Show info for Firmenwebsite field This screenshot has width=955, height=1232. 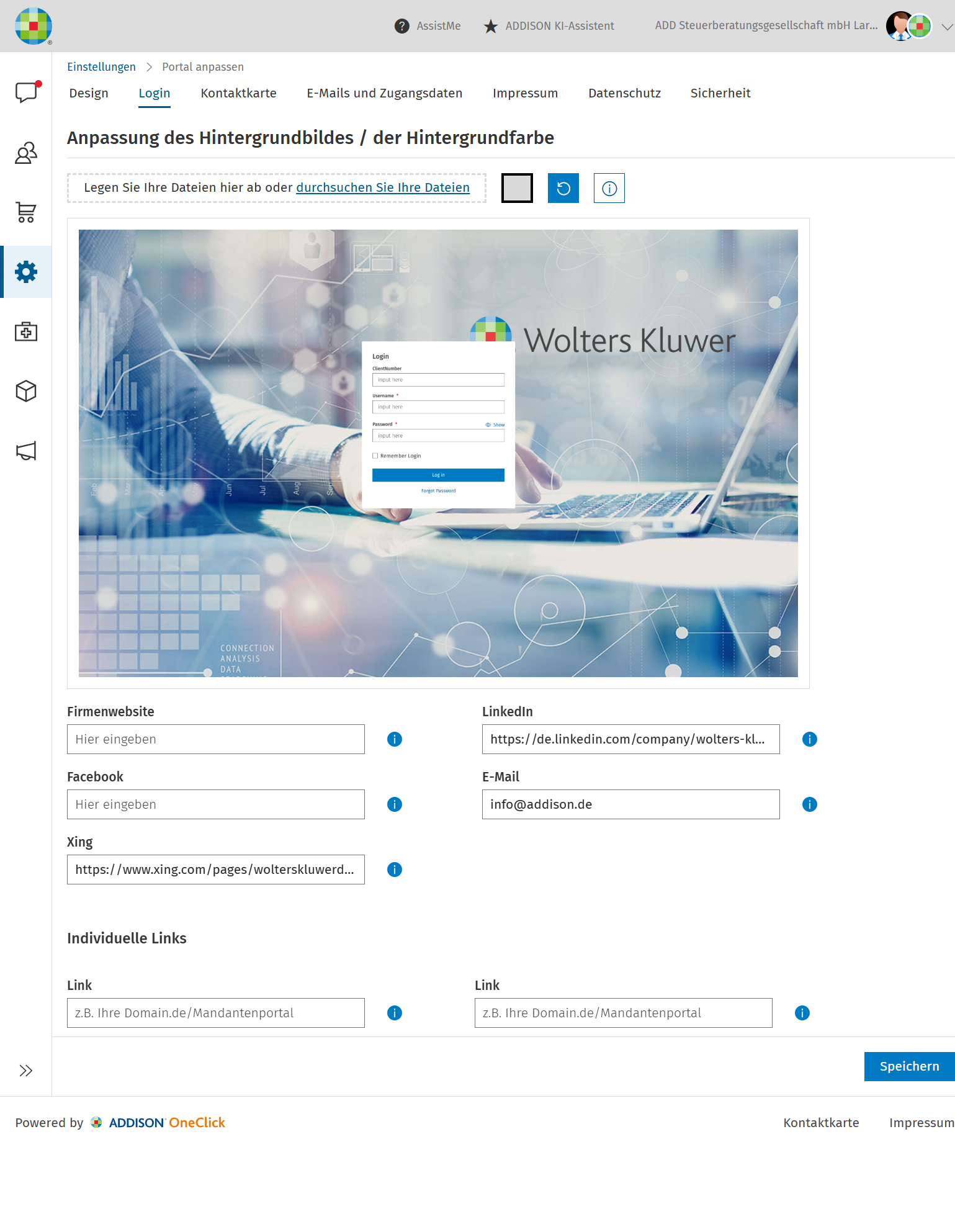click(395, 739)
